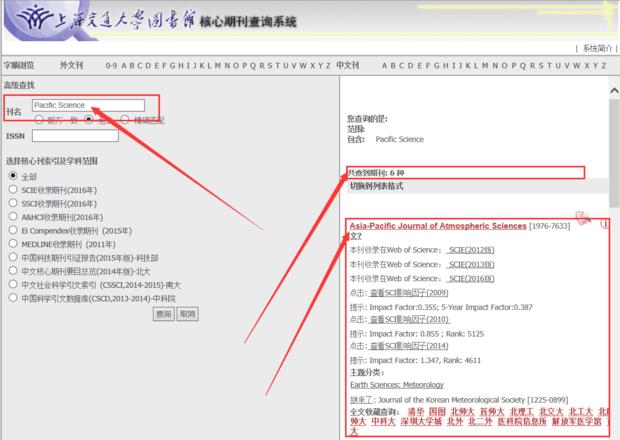Select the 全部 radio option
The width and height of the screenshot is (620, 440).
coord(12,175)
